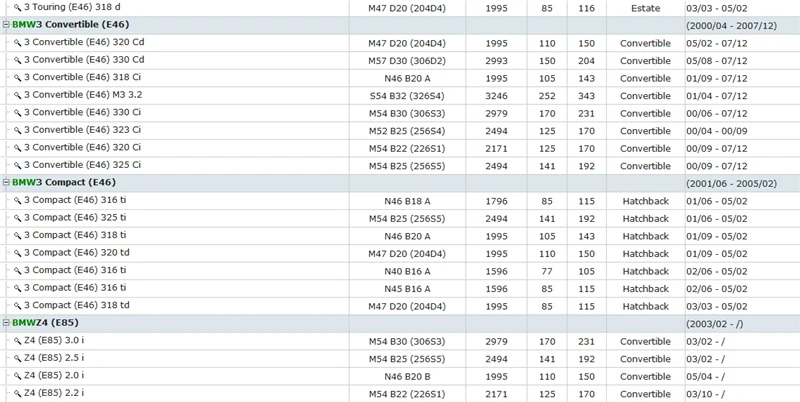Click magnifier icon beside 3 Convertible 323 Ci
The height and width of the screenshot is (402, 800).
pos(17,131)
